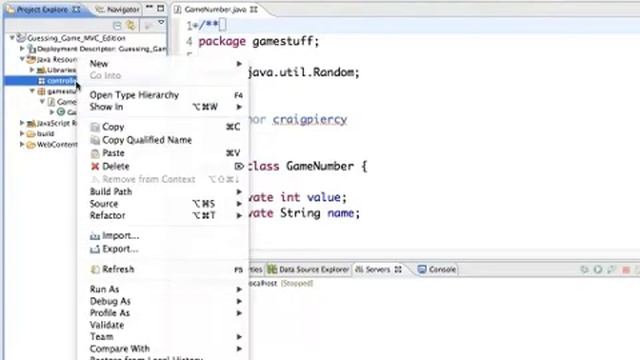Image resolution: width=640 pixels, height=360 pixels.
Task: Expand the Deployment Descriptor node
Action: [x=22, y=48]
